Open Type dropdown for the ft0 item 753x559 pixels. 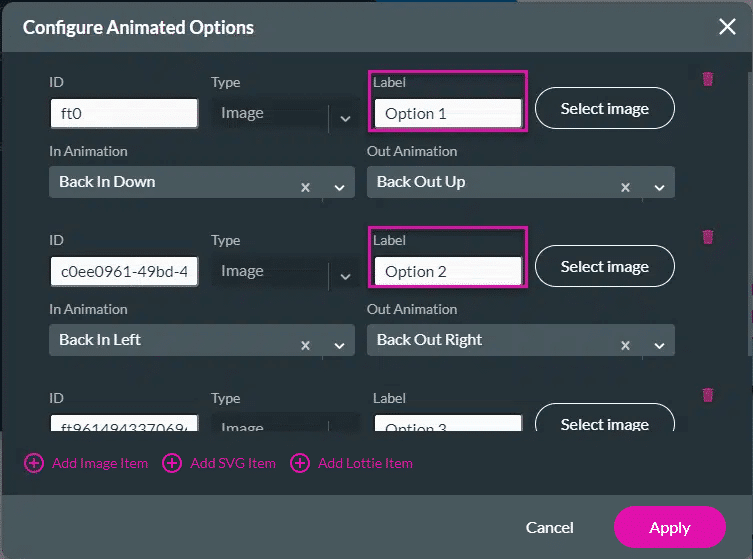point(345,118)
